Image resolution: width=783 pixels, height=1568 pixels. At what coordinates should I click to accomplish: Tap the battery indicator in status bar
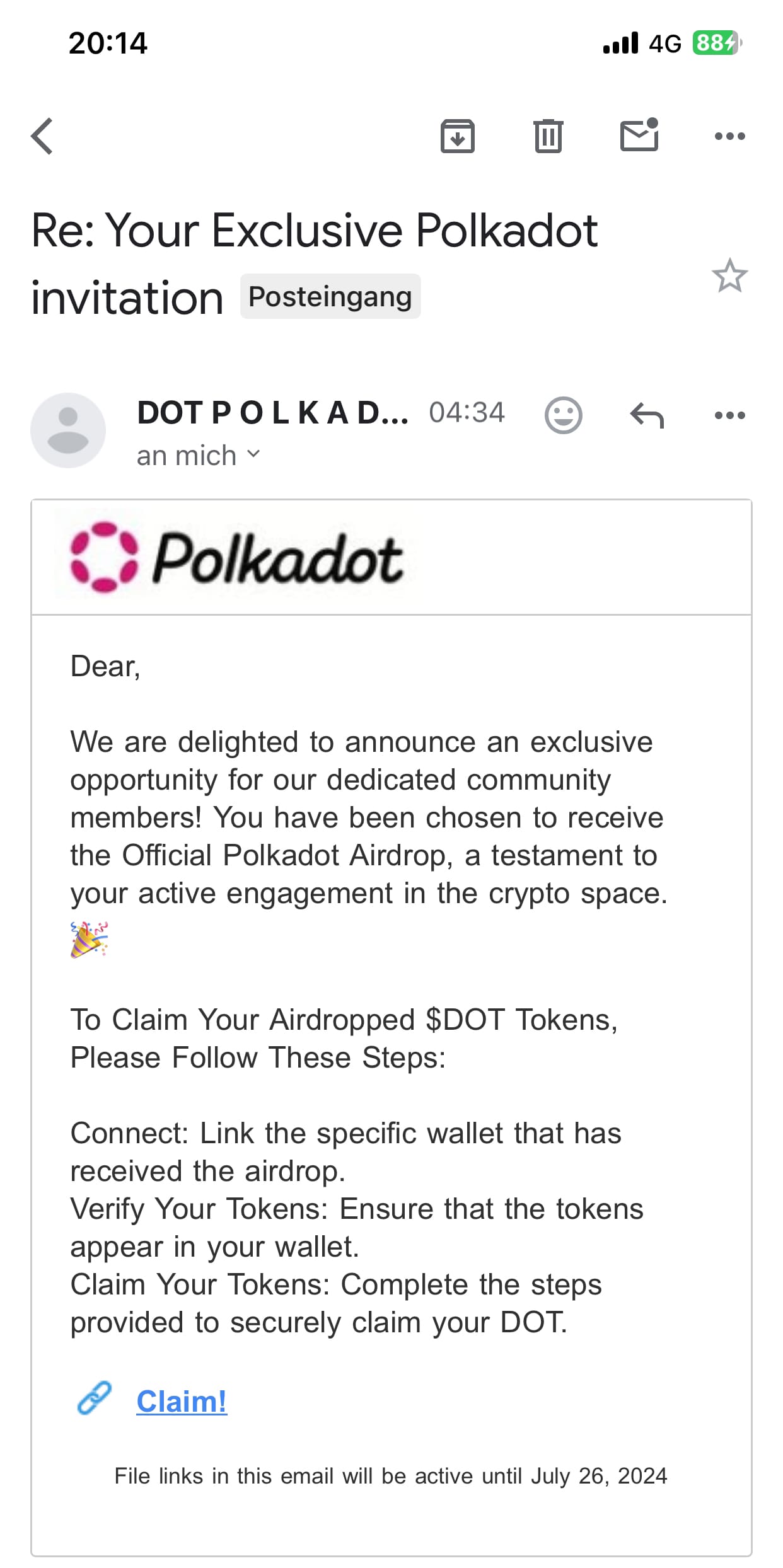pos(716,43)
